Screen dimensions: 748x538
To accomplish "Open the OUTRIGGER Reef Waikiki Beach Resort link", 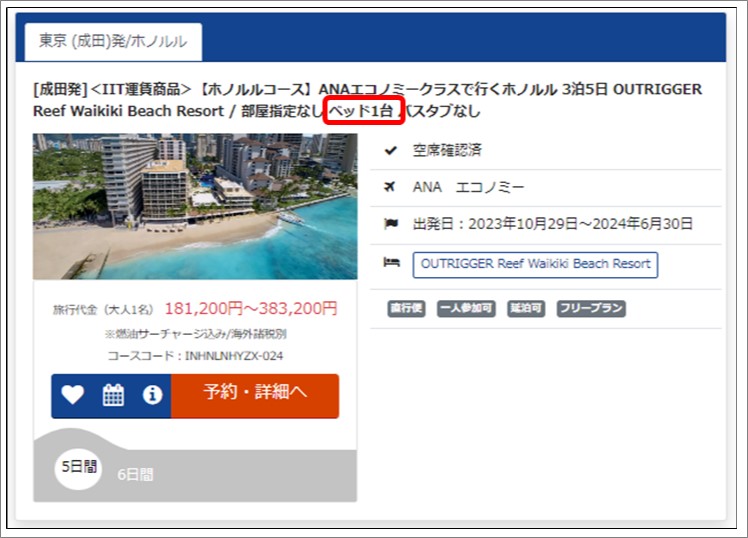I will tap(535, 265).
